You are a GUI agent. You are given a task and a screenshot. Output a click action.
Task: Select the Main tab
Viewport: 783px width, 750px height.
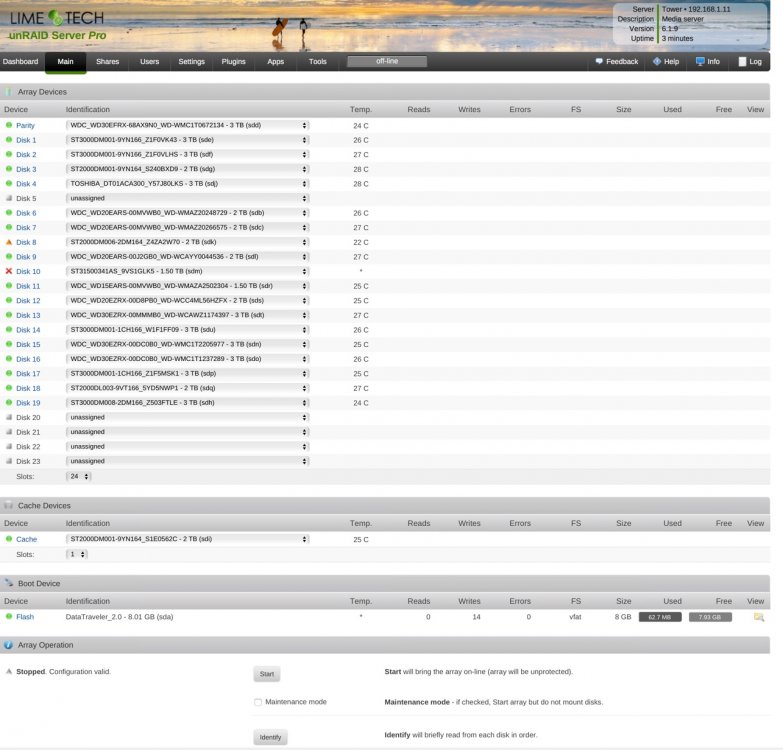[65, 62]
